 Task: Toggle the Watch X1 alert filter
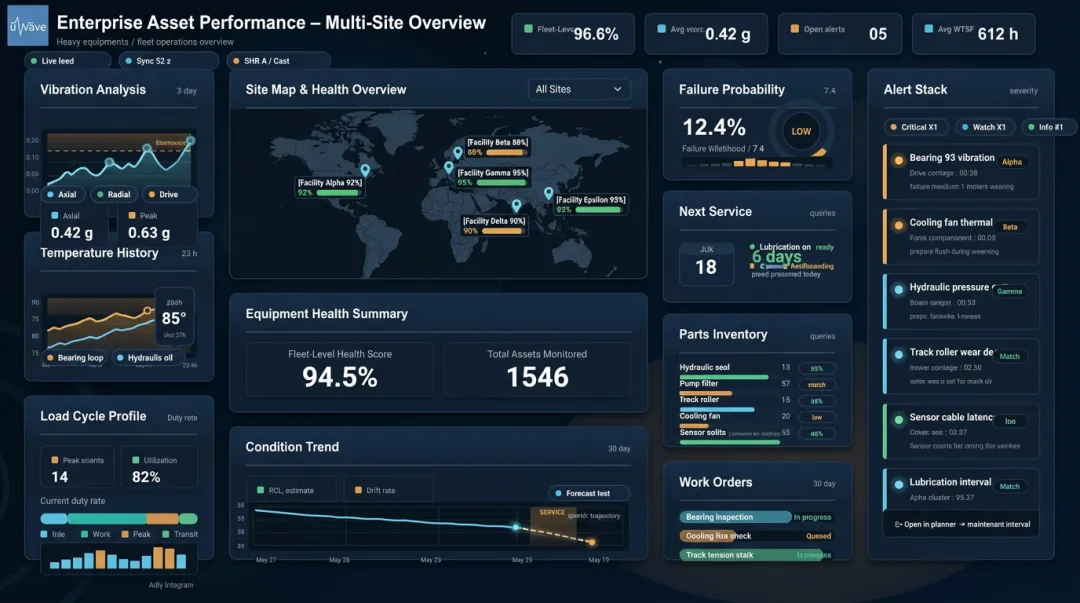[x=984, y=127]
